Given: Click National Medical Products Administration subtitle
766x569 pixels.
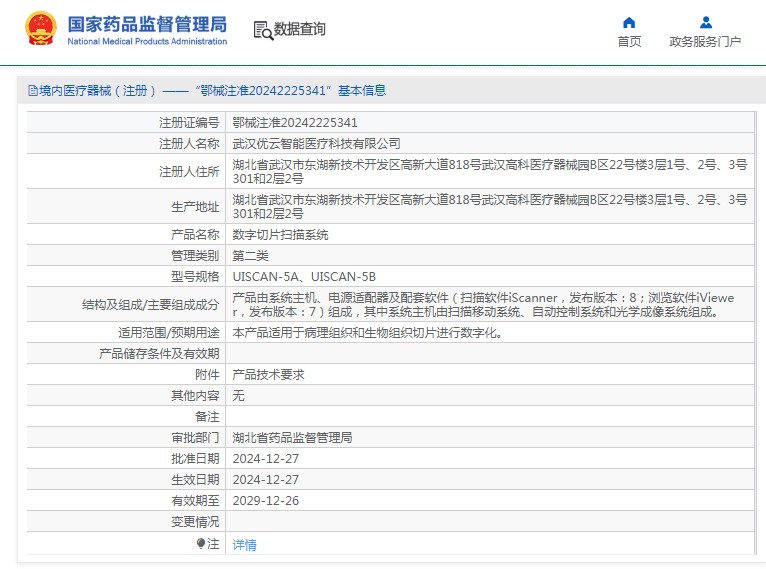Looking at the screenshot, I should (x=147, y=42).
